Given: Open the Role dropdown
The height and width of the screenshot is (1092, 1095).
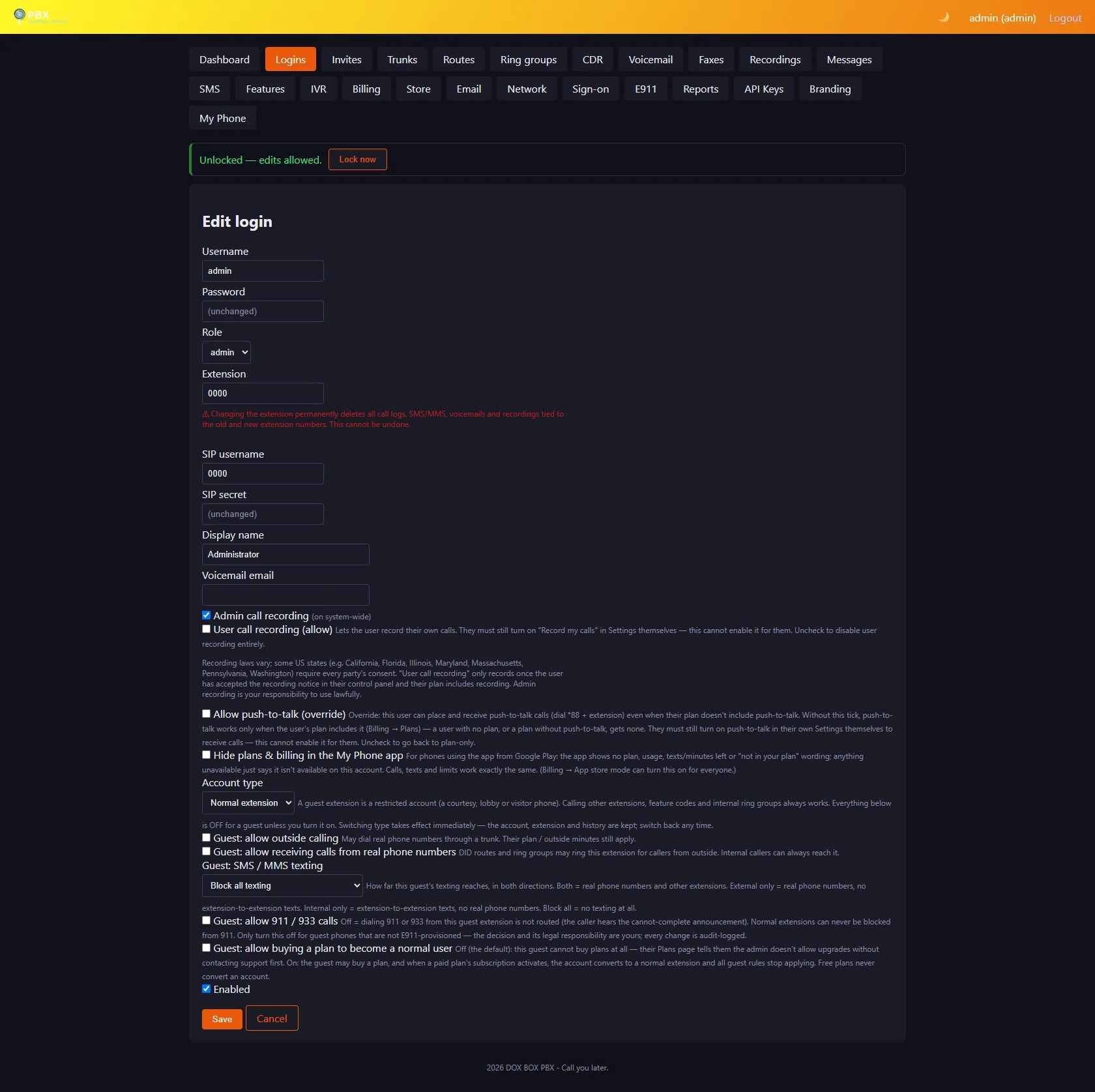Looking at the screenshot, I should pyautogui.click(x=226, y=352).
